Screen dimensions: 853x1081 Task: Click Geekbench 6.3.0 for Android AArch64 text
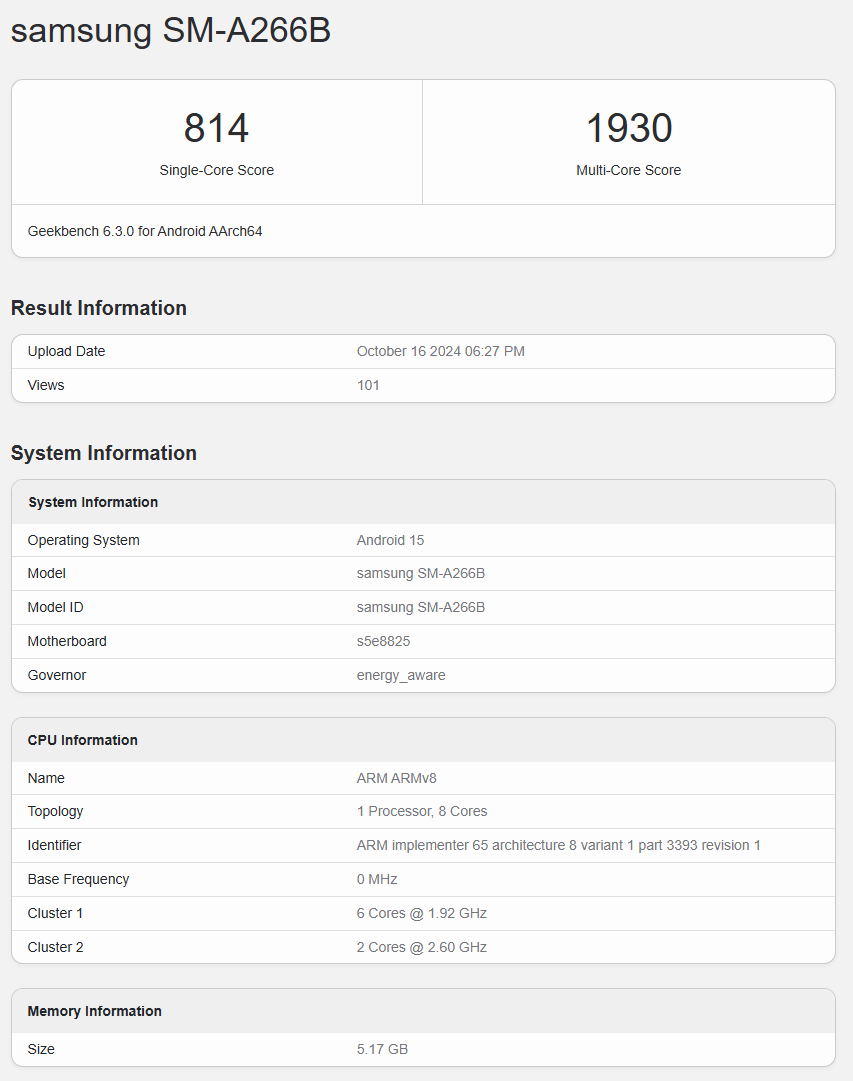(x=145, y=231)
